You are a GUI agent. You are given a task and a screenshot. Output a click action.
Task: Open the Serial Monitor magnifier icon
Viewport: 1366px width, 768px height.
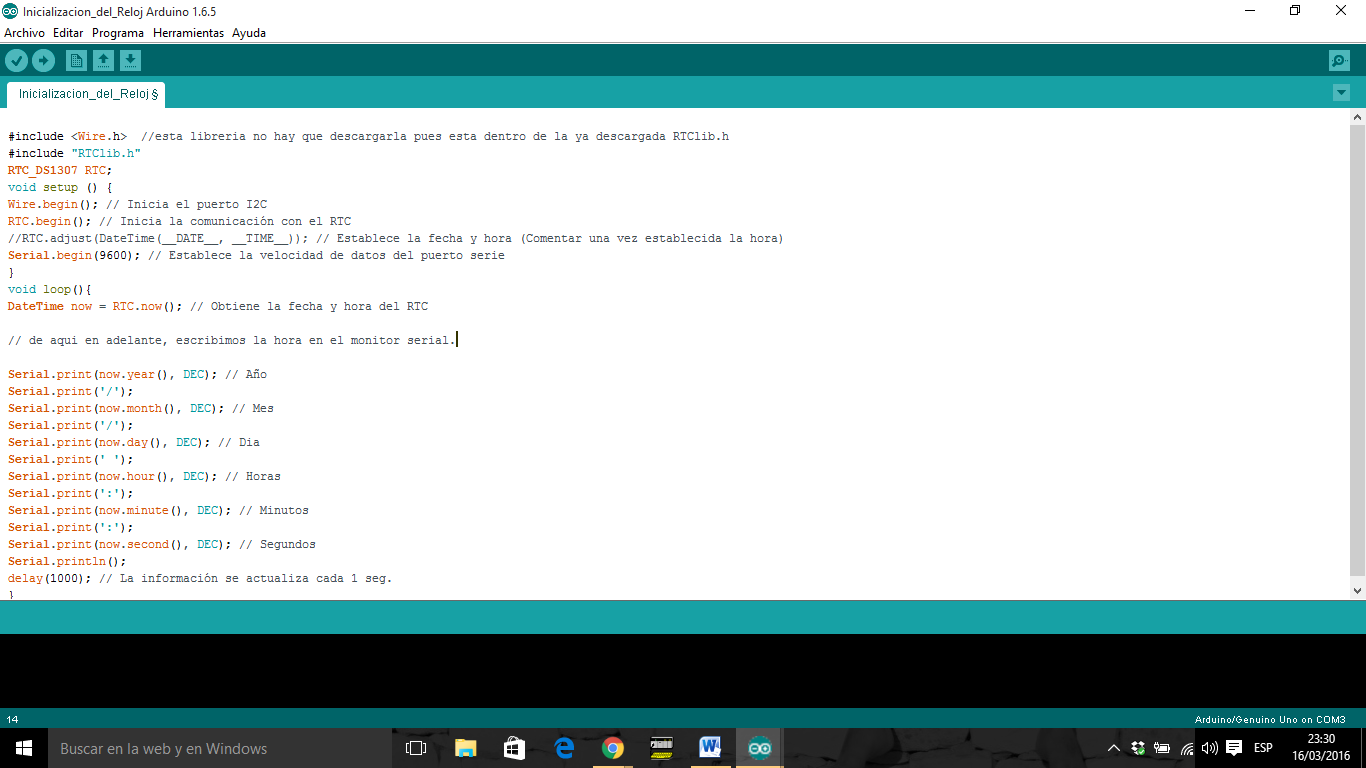pyautogui.click(x=1338, y=60)
